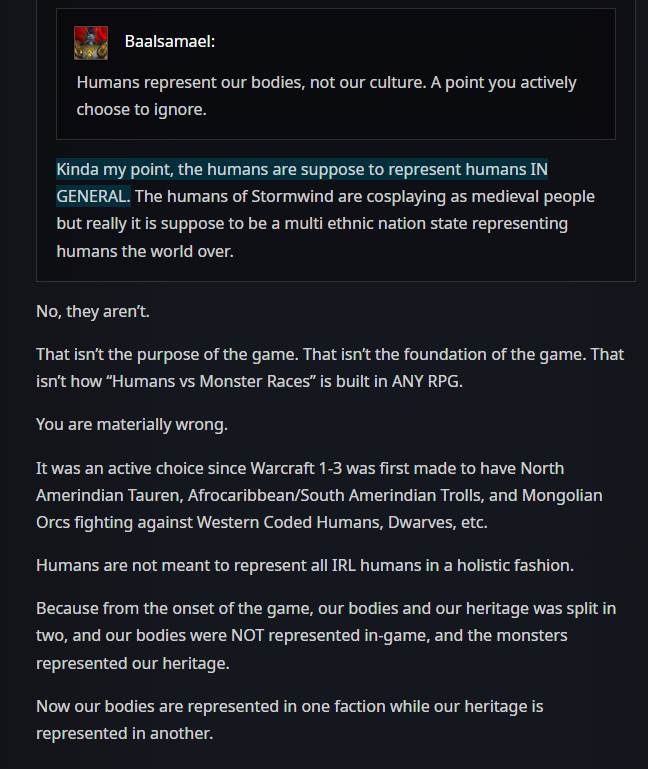Screen dimensions: 648x769
Task: Click the phrase "Western Coded Humans"
Action: coord(289,522)
